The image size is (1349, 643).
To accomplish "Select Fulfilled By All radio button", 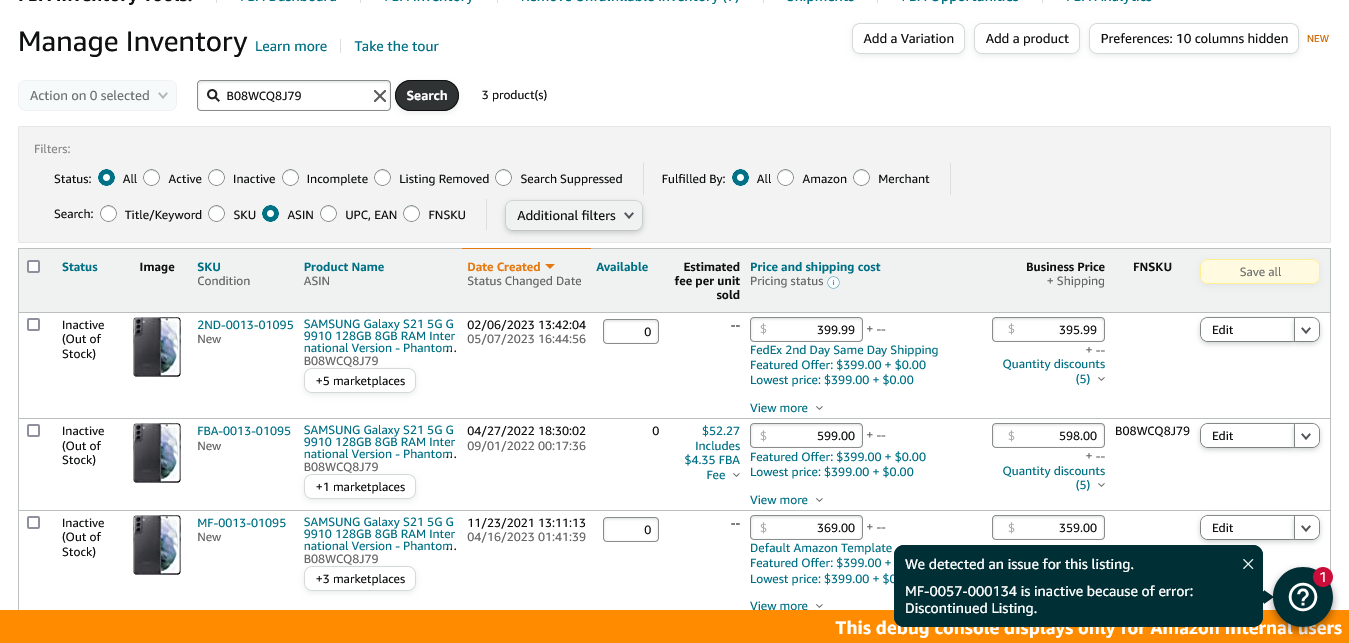I will pos(741,178).
